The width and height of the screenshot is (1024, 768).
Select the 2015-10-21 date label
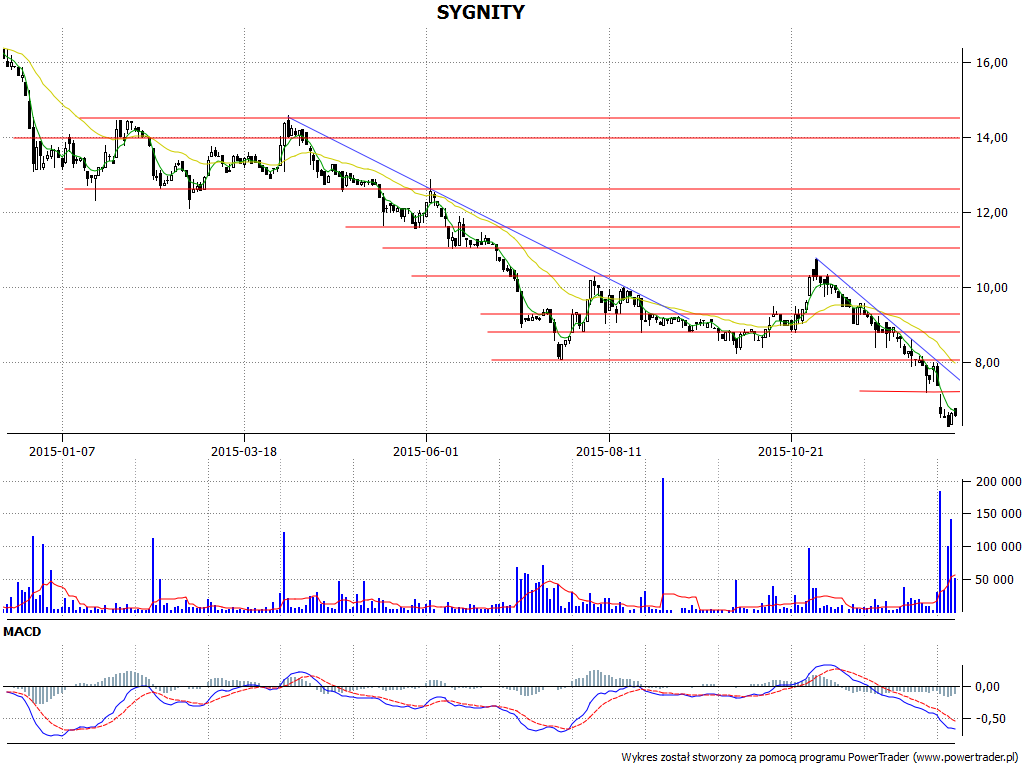coord(791,451)
